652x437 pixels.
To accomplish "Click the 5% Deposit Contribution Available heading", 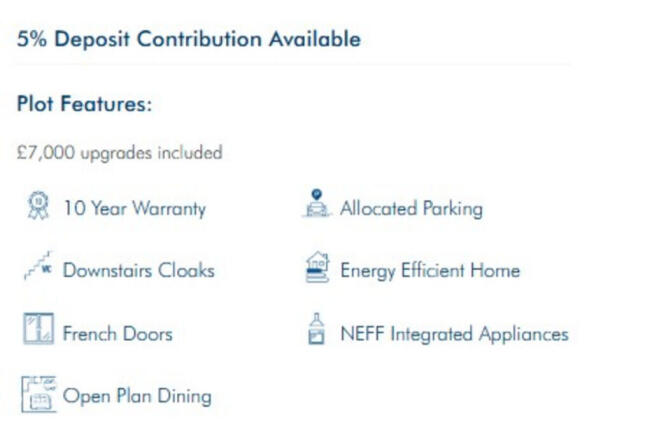I will coord(189,40).
